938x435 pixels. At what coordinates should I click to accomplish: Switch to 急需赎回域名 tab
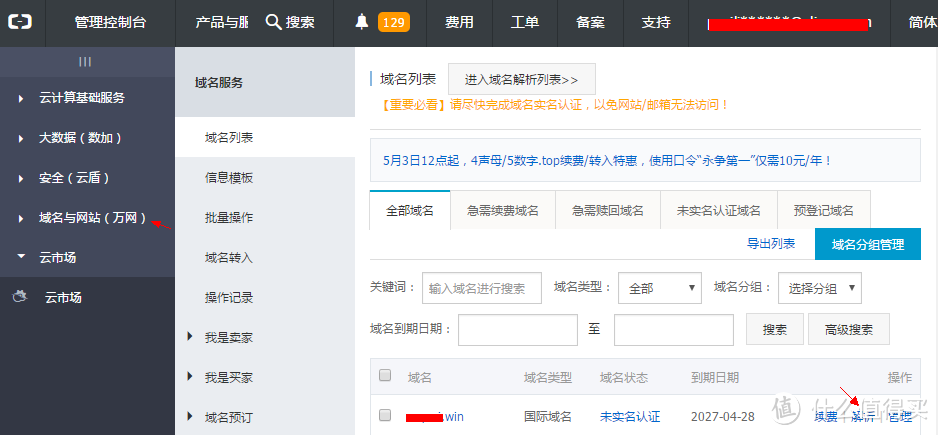click(608, 211)
